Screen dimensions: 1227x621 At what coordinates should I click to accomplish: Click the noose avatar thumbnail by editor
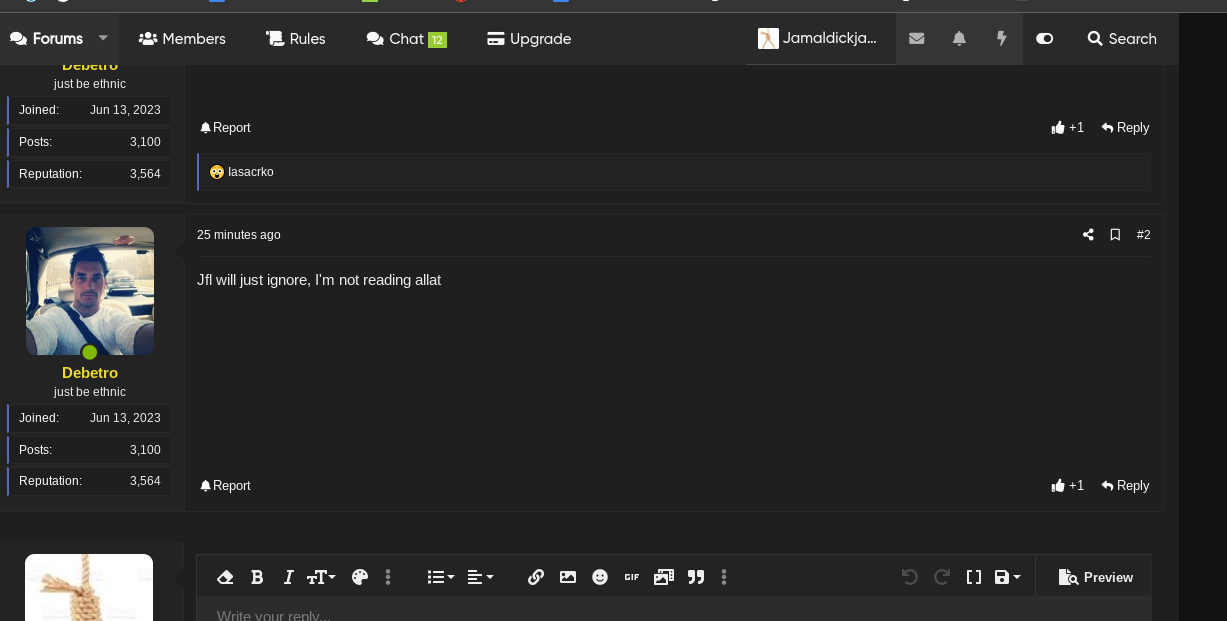89,588
